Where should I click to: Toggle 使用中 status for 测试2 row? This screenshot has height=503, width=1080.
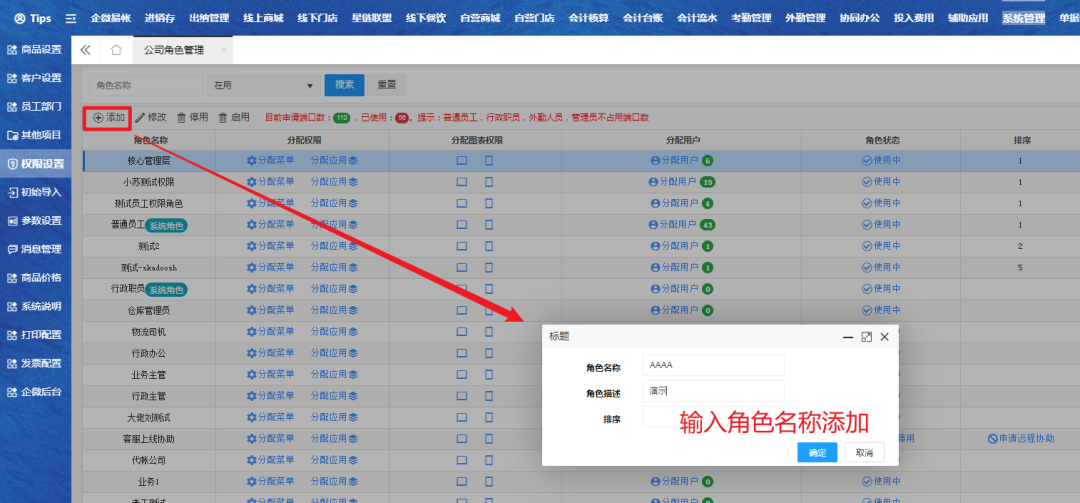[867, 246]
